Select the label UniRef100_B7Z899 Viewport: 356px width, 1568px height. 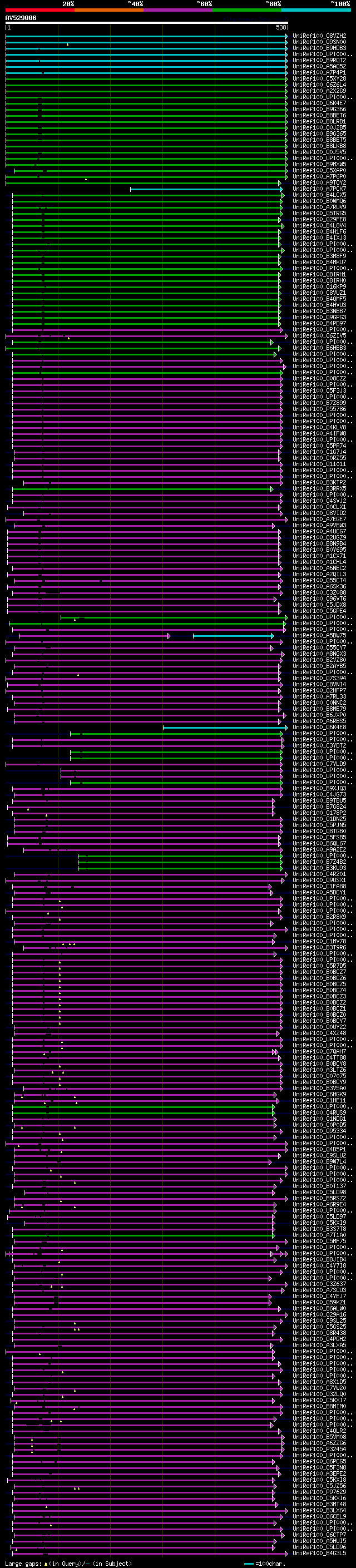coord(319,403)
